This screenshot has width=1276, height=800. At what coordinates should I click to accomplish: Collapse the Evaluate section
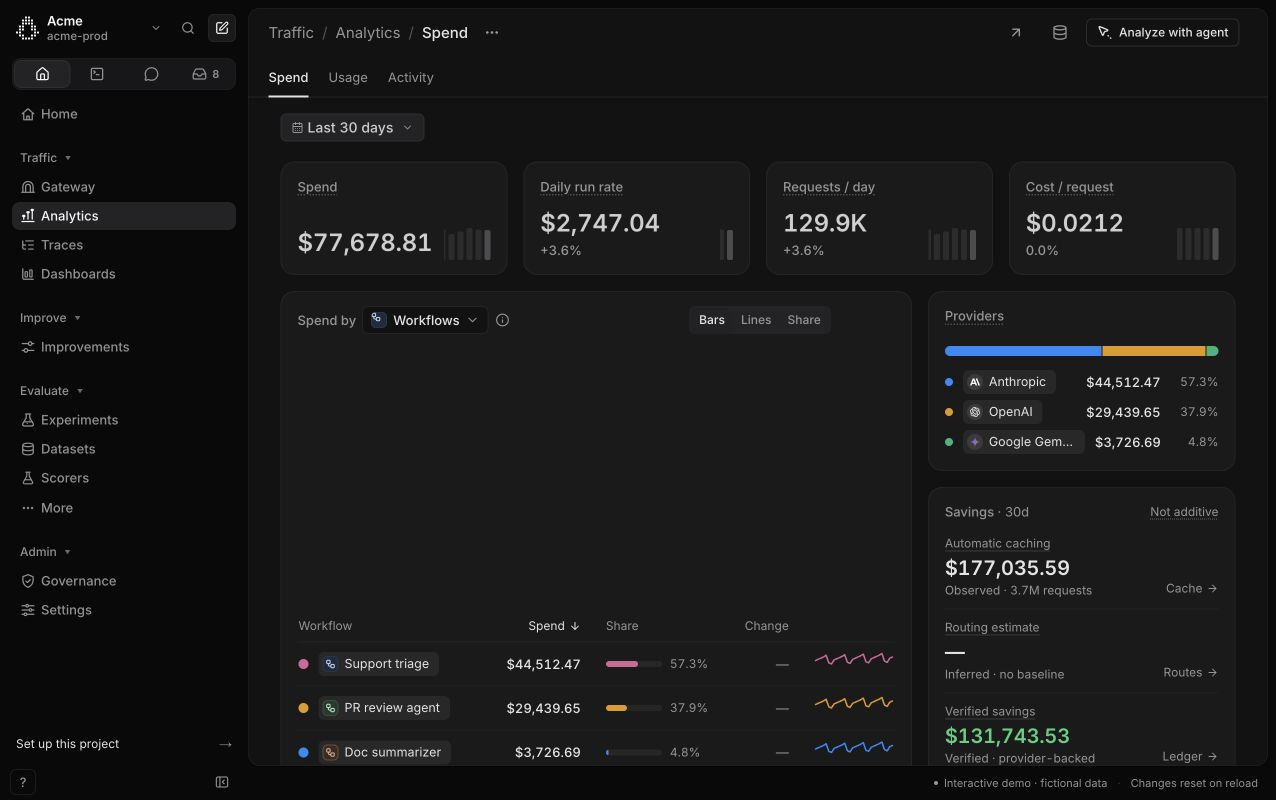pos(52,391)
